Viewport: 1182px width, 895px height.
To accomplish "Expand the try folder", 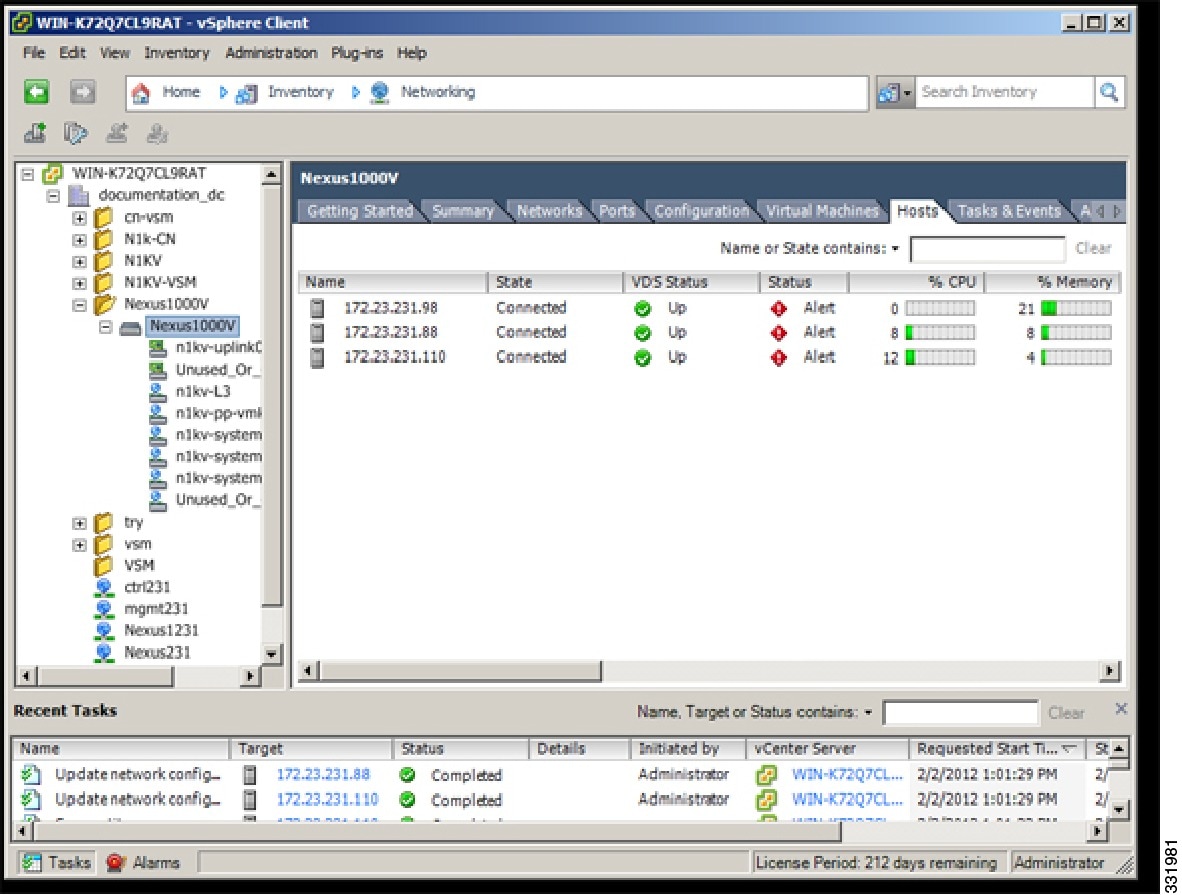I will coord(79,523).
